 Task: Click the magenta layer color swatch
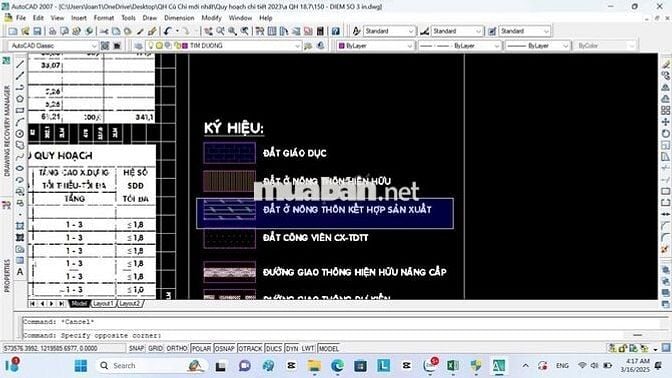click(185, 45)
